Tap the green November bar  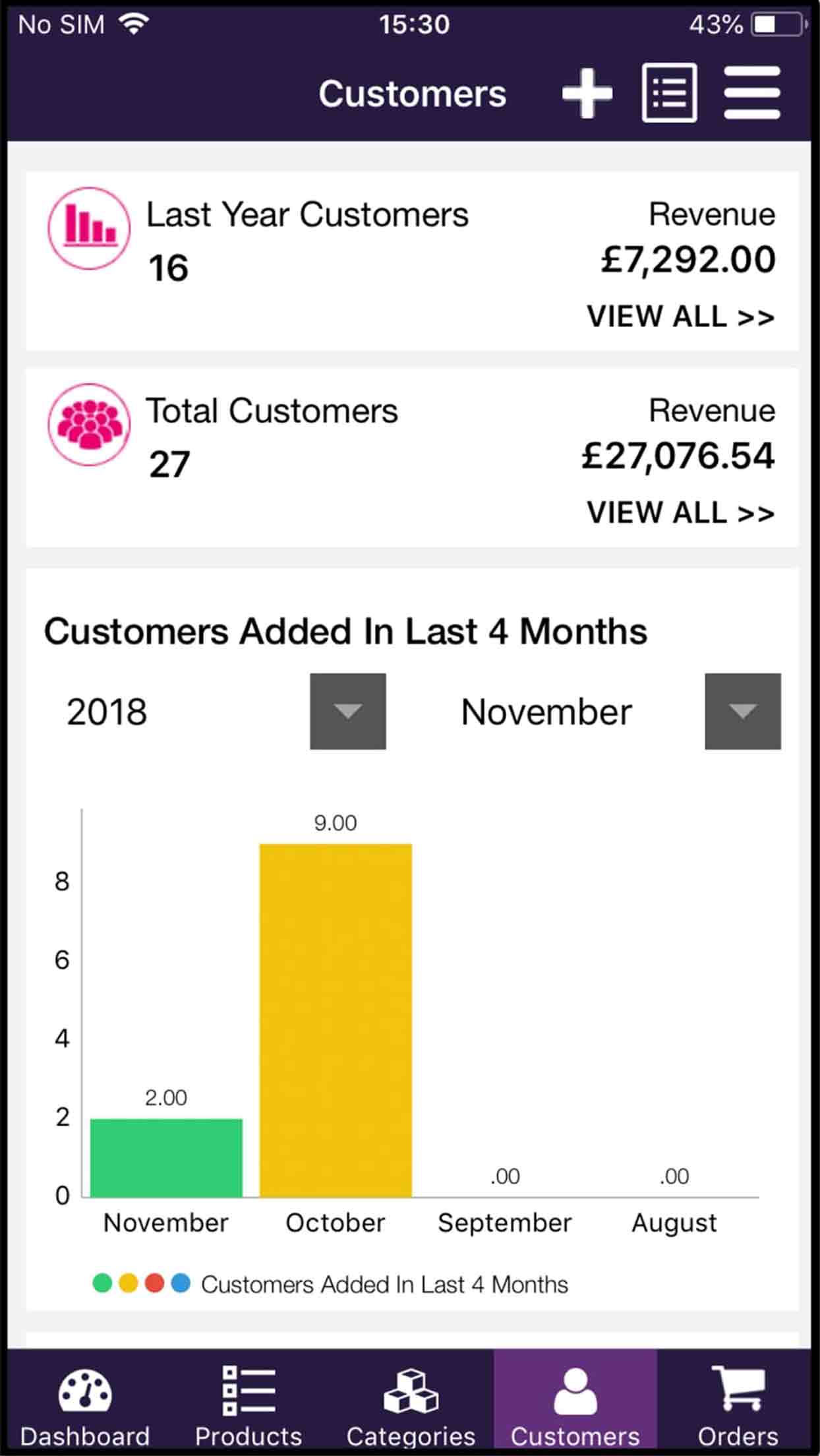coord(166,1158)
